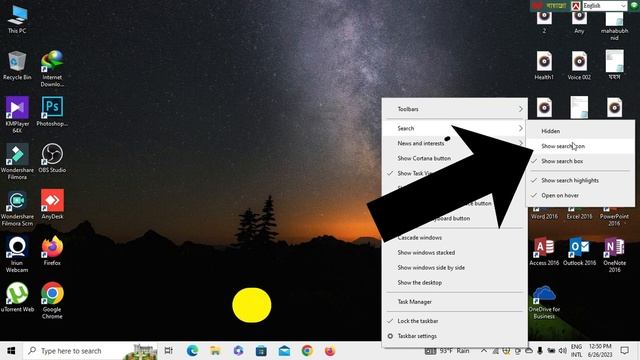Open Microsoft Store from the taskbar
The image size is (640, 360).
point(261,351)
